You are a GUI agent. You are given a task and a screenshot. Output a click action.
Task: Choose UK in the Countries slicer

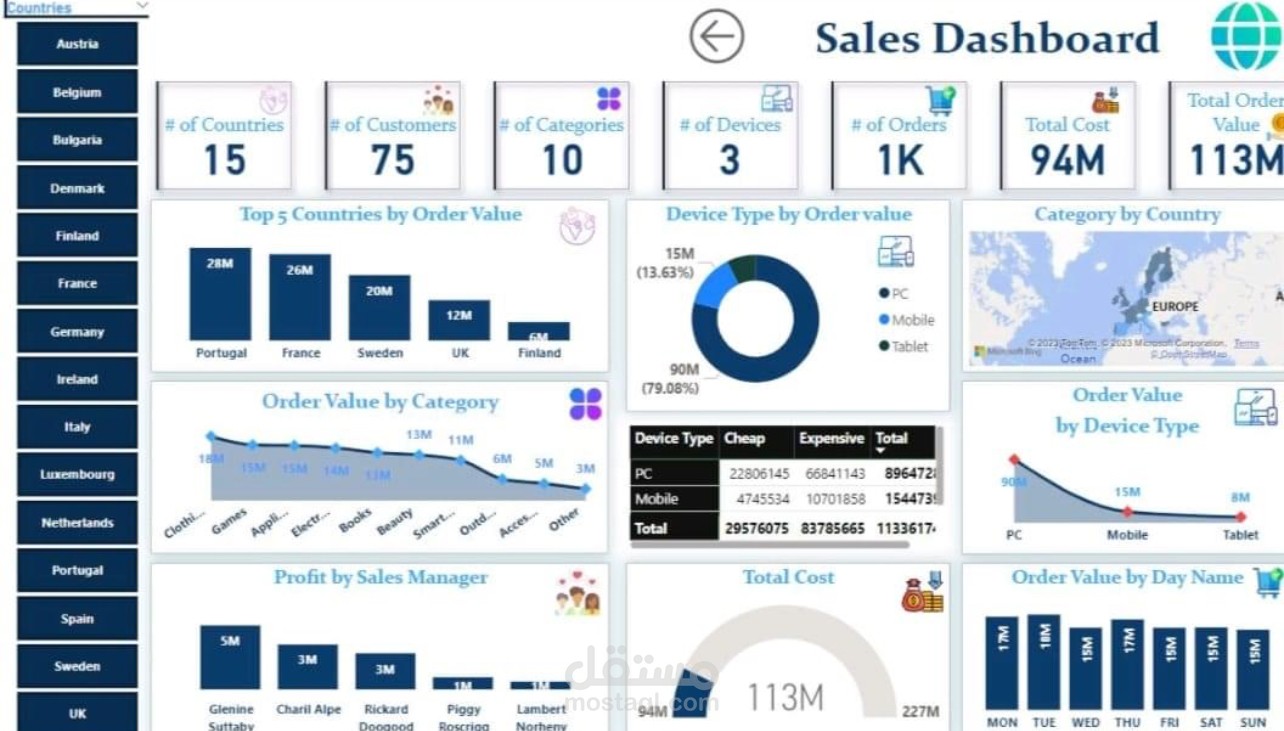[77, 713]
